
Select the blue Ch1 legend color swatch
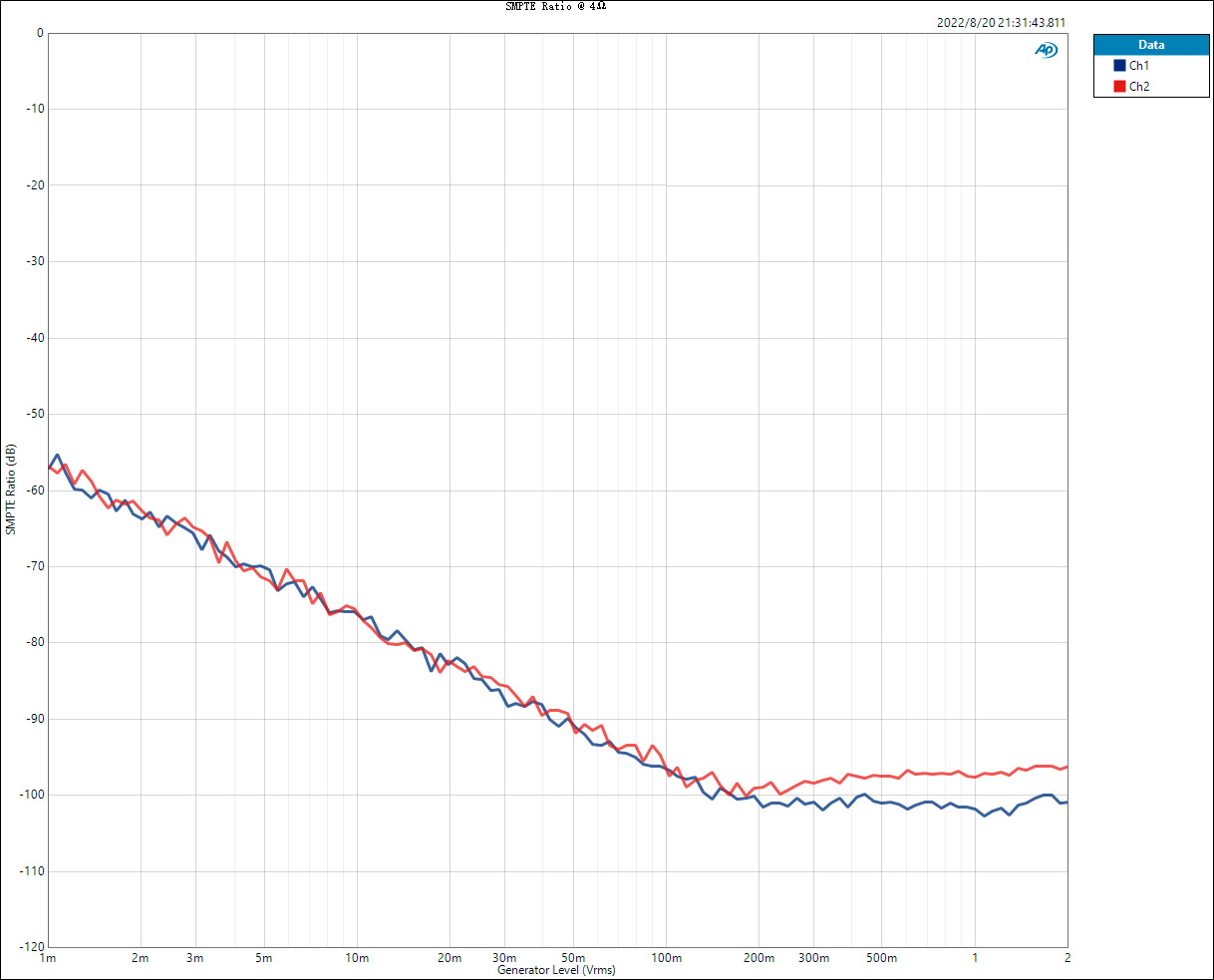1119,66
